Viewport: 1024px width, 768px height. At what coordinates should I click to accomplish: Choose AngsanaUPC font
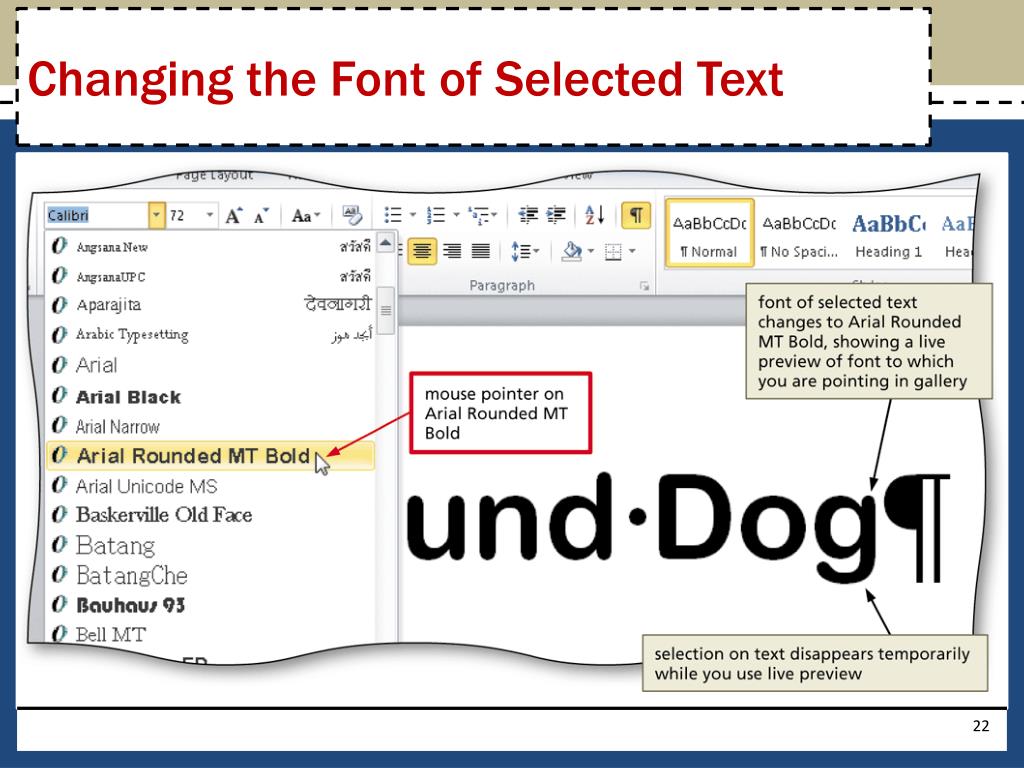click(210, 276)
